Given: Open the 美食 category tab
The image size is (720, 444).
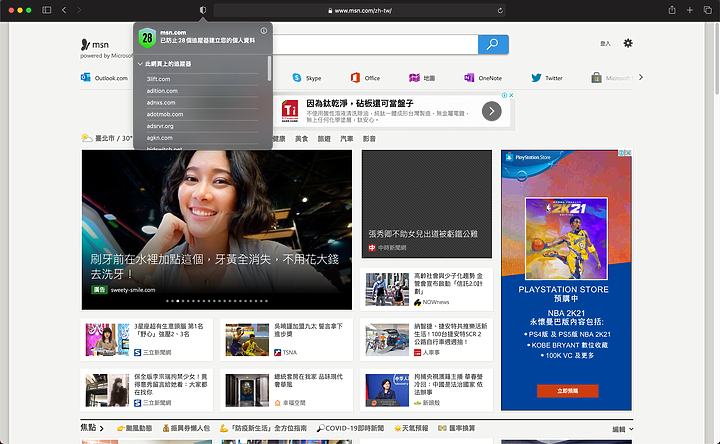Looking at the screenshot, I should click(x=301, y=139).
